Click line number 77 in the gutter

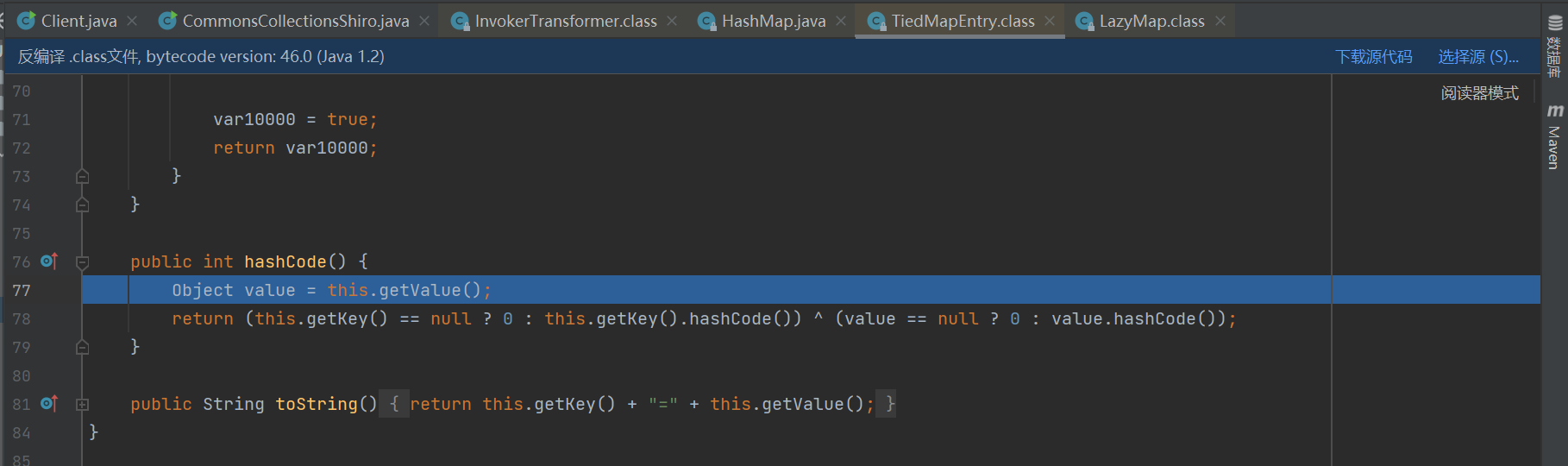coord(22,290)
